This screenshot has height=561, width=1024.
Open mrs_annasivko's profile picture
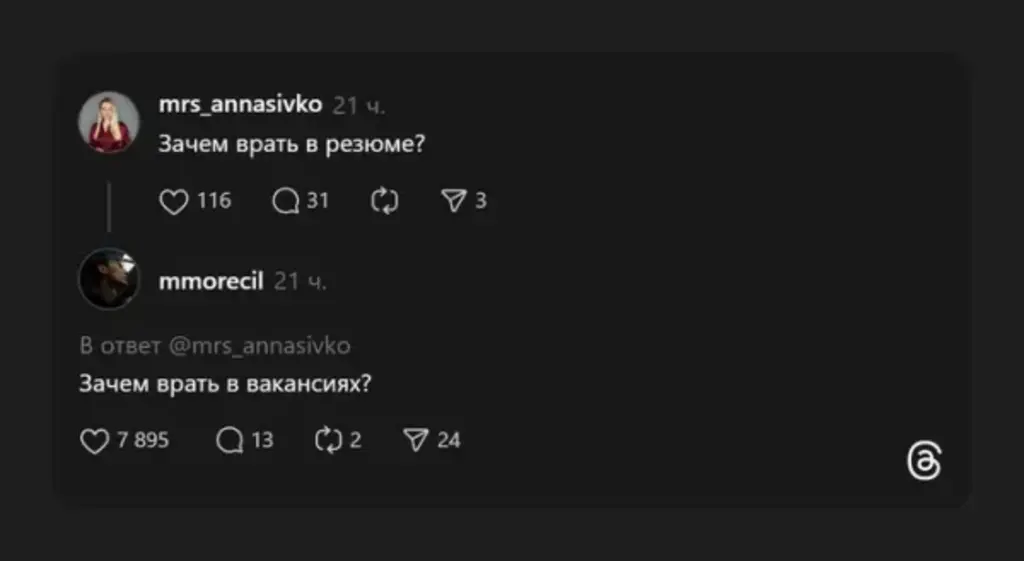pos(108,122)
